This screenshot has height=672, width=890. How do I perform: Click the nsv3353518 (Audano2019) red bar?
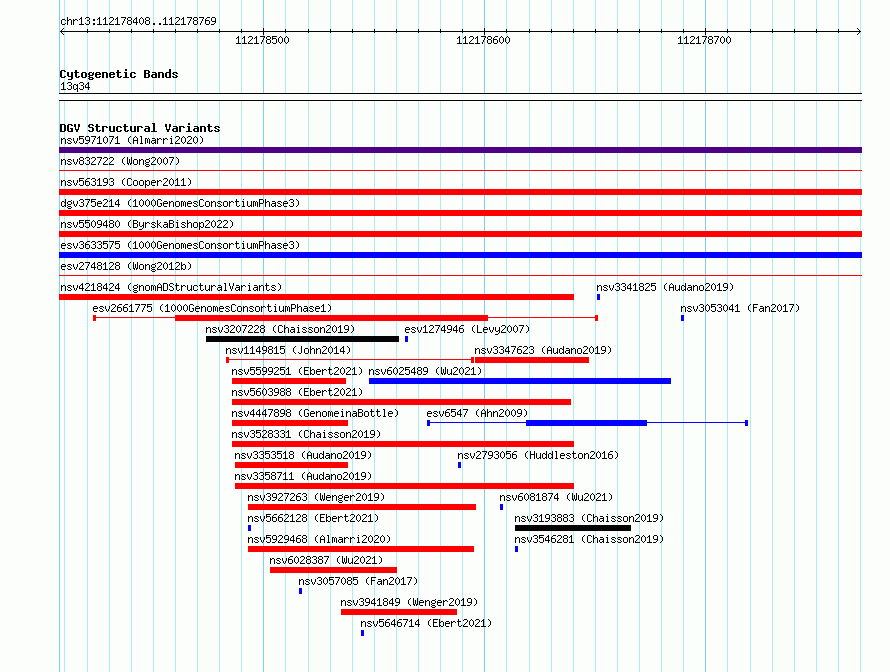291,465
